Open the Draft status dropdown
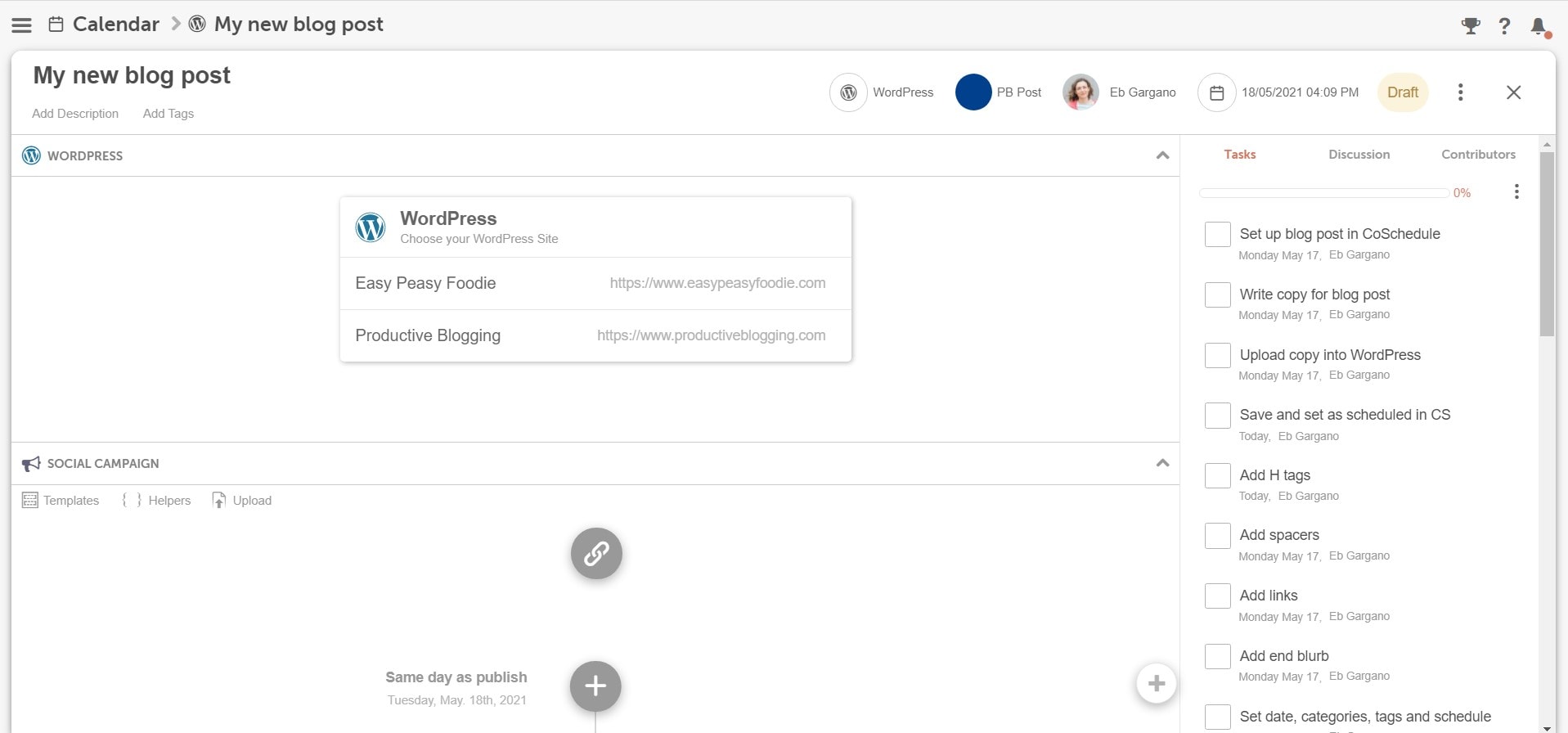 [x=1403, y=92]
